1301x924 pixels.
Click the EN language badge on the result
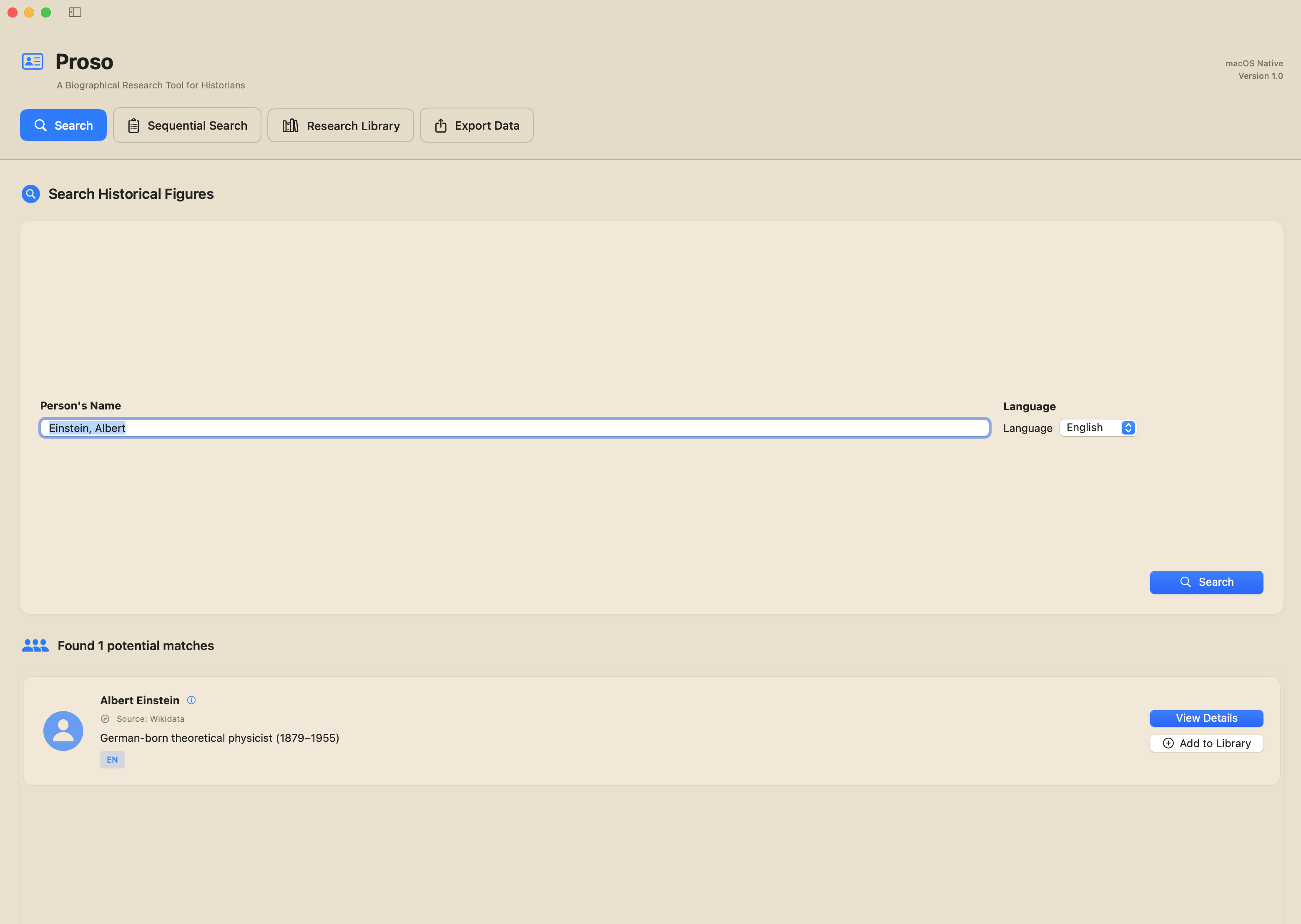click(x=112, y=760)
